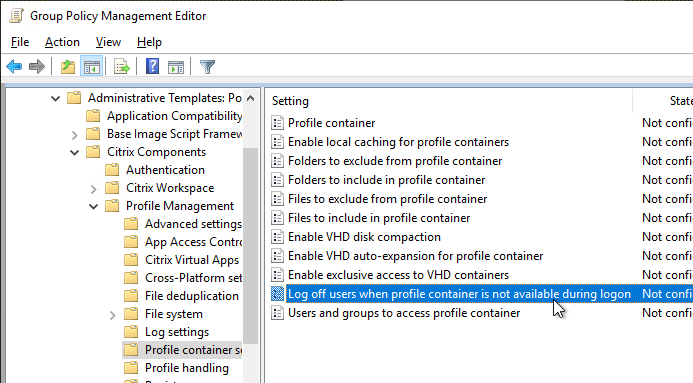Open the Action menu
Image resolution: width=693 pixels, height=383 pixels.
point(62,42)
